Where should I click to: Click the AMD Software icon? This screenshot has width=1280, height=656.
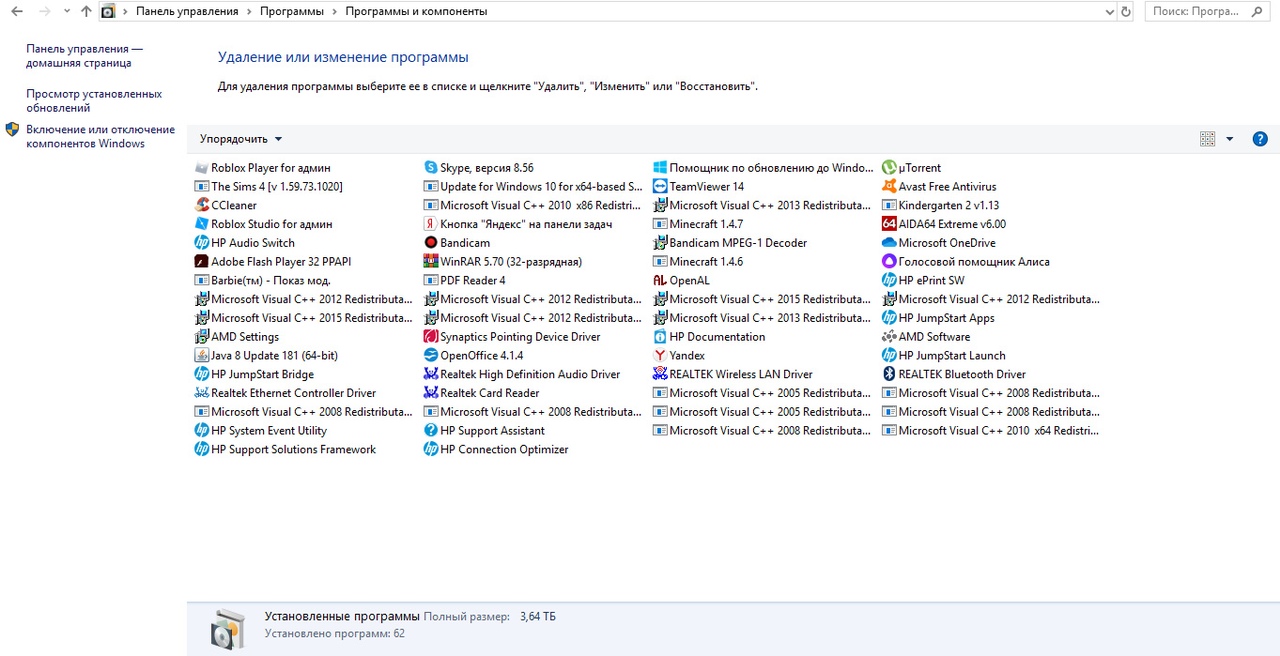tap(889, 337)
